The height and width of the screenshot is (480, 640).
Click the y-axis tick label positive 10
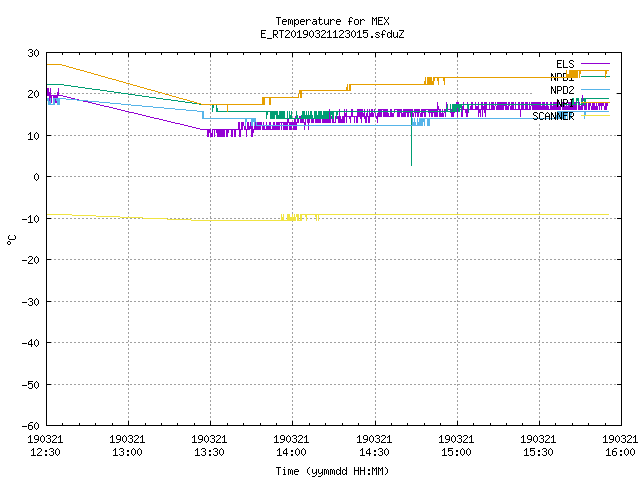point(33,136)
